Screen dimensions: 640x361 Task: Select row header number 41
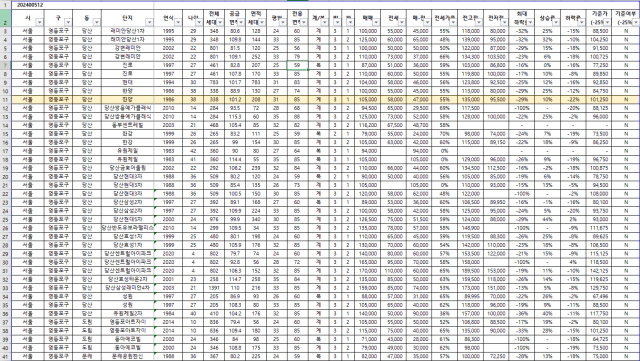[x=5, y=356]
